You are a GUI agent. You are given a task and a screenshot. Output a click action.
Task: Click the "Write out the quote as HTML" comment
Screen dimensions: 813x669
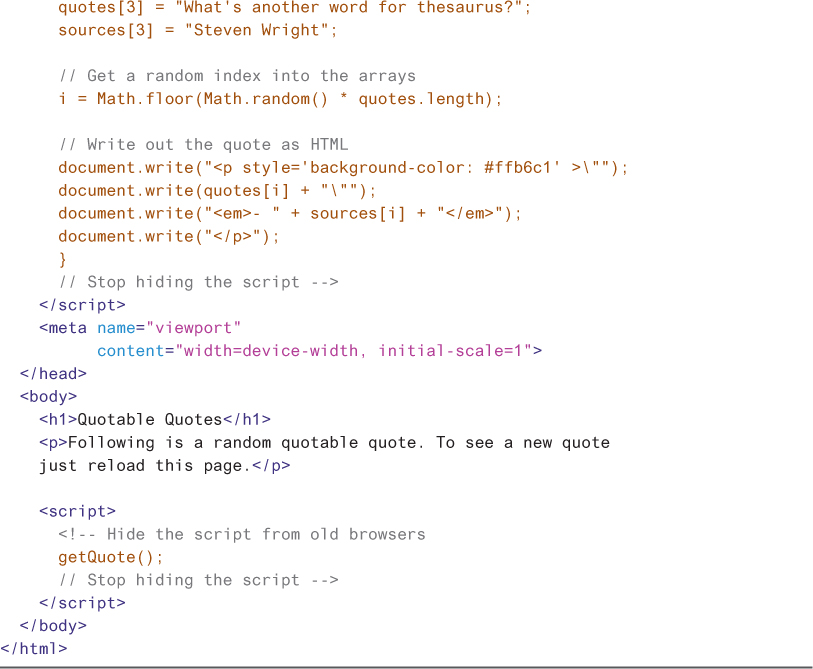(x=203, y=145)
